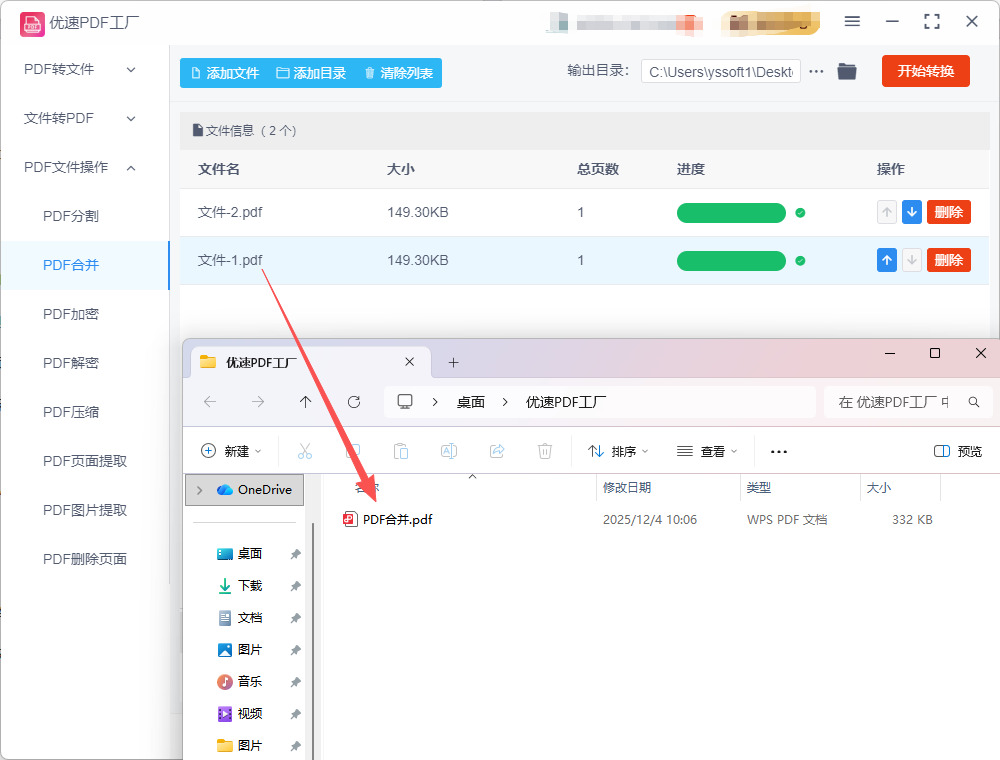Select PDF合并.pdf in Explorer
The width and height of the screenshot is (1000, 760).
coord(397,520)
